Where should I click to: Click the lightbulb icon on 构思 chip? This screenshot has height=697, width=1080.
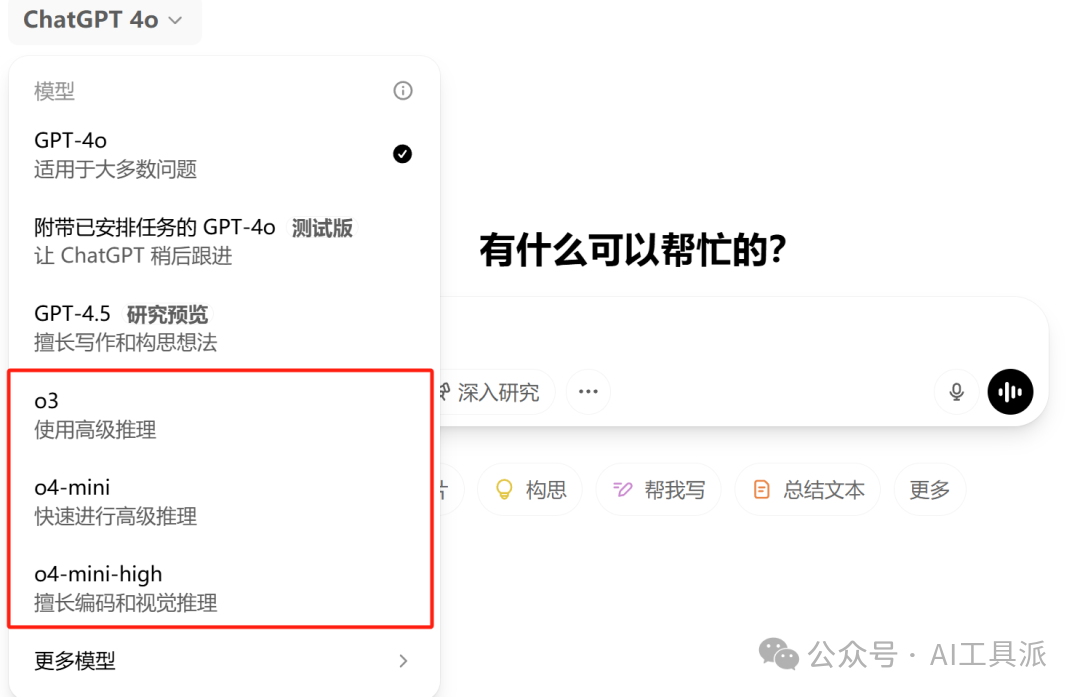[504, 490]
